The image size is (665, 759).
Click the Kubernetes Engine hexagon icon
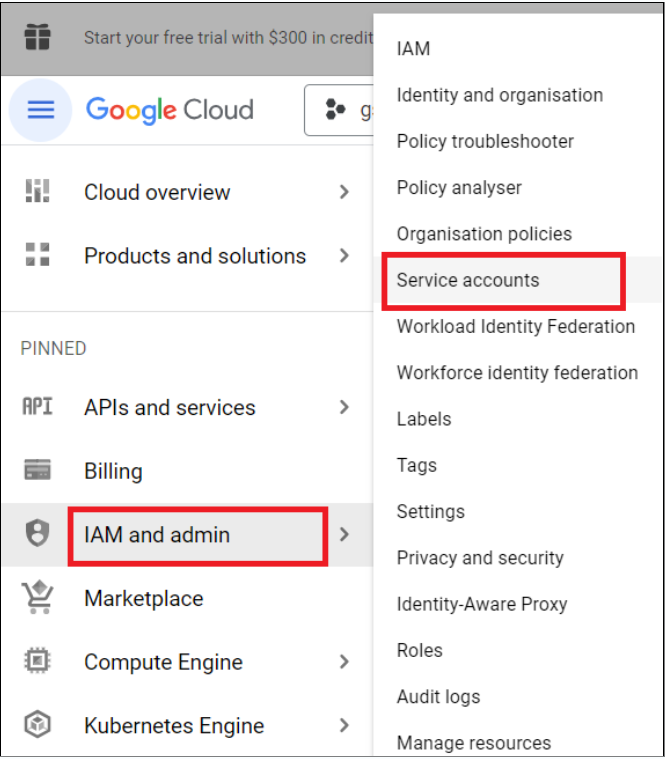[x=37, y=724]
